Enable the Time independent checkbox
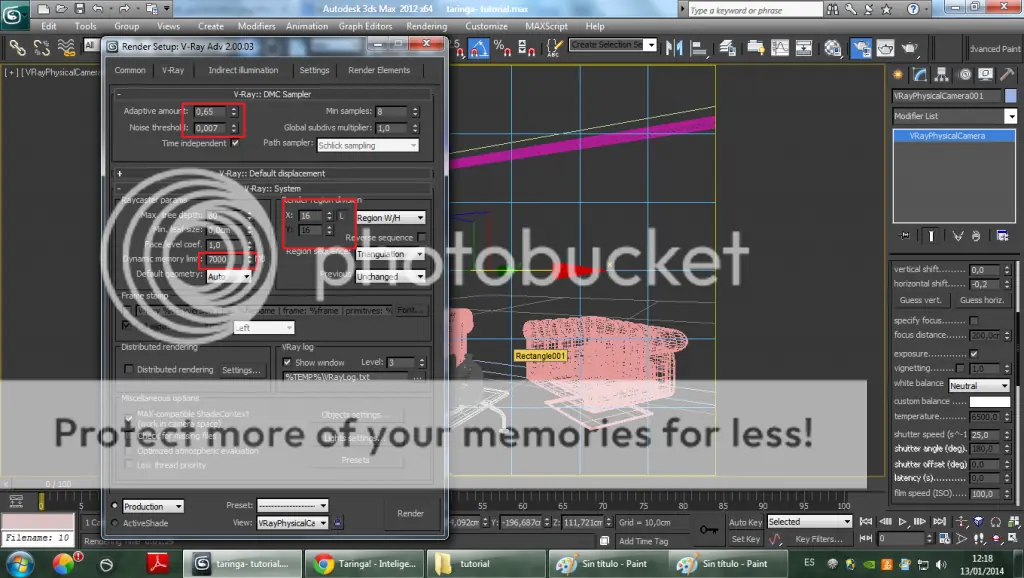This screenshot has width=1024, height=578. coord(233,143)
